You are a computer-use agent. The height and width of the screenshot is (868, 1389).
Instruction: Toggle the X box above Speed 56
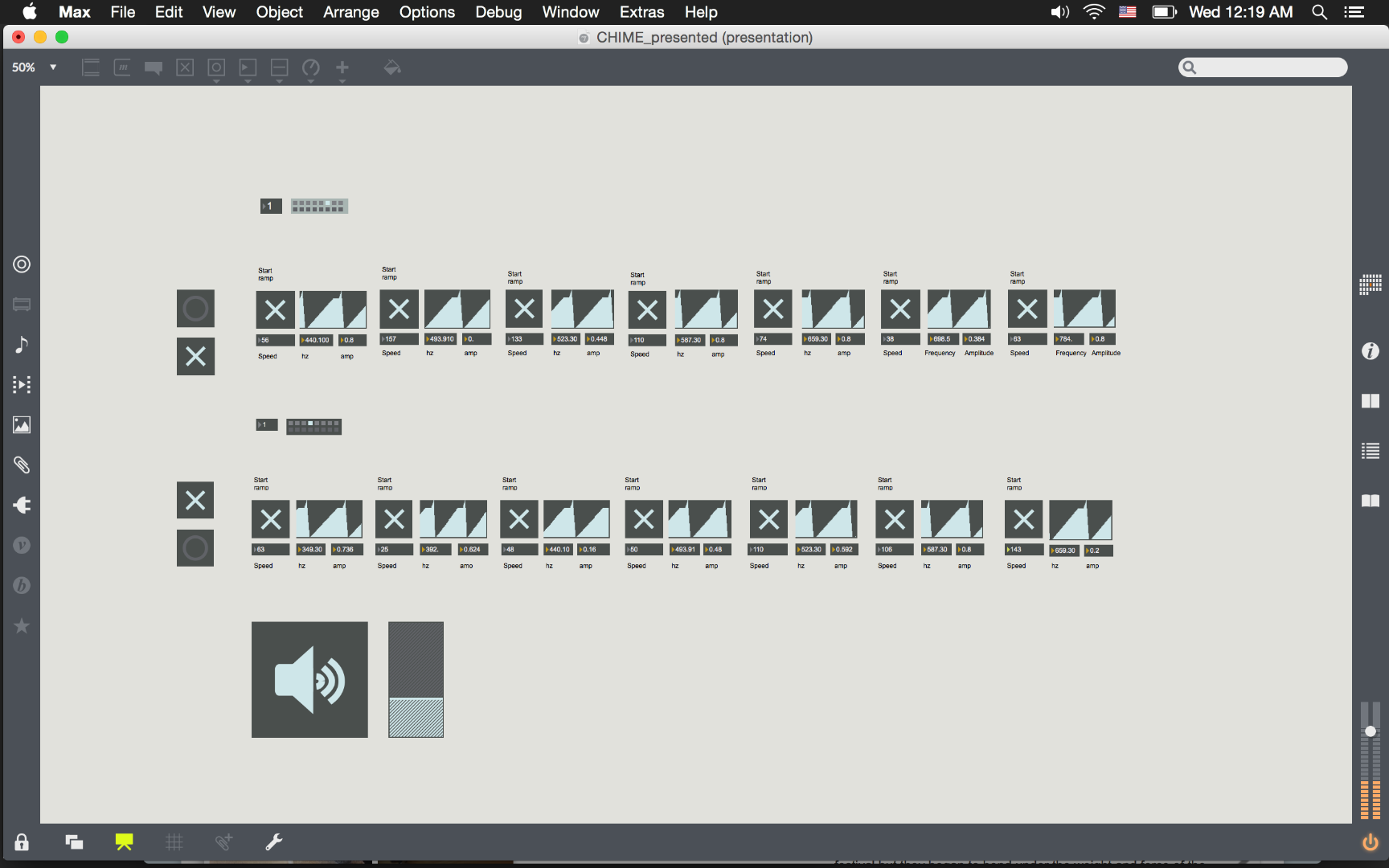pos(275,309)
